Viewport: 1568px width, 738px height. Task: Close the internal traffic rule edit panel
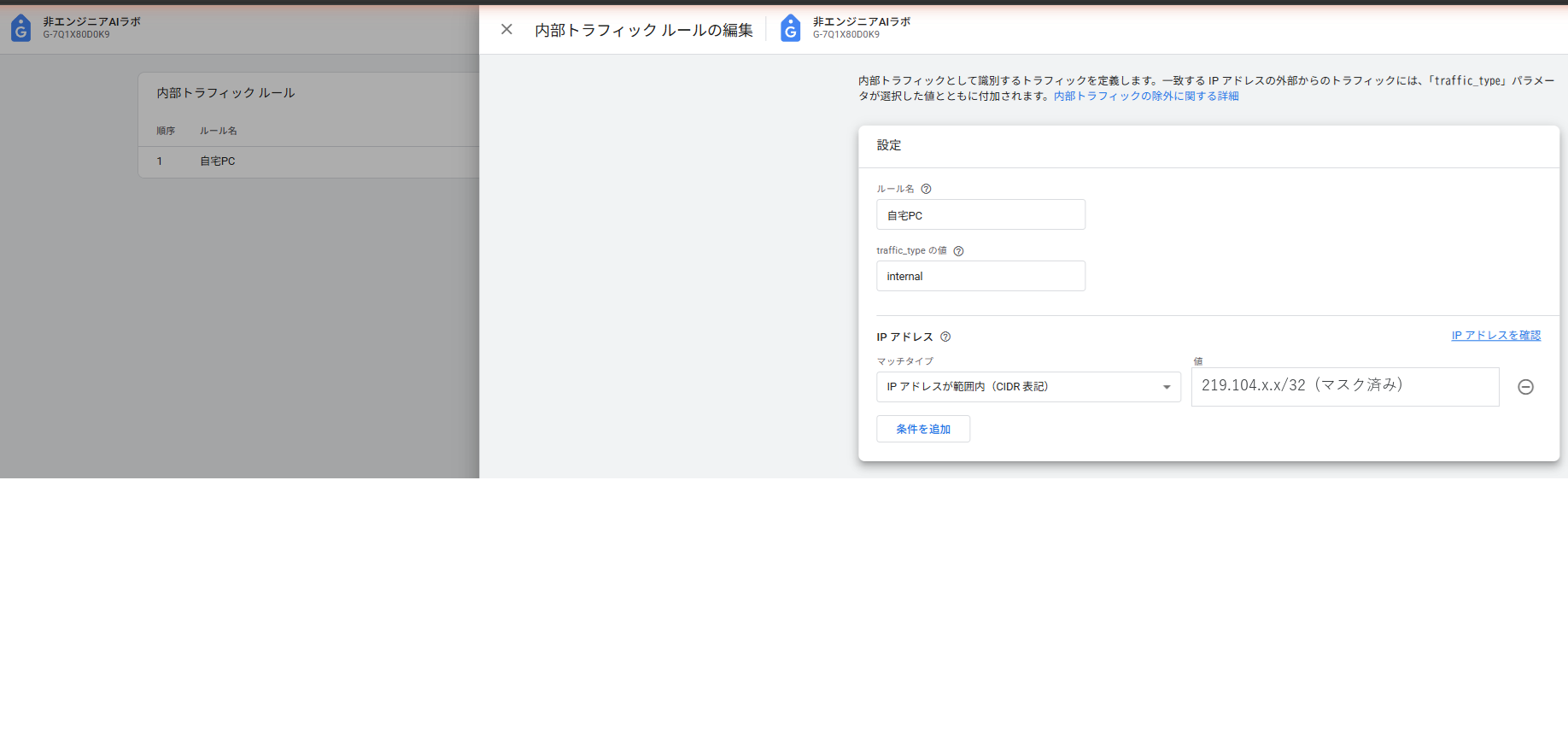click(x=506, y=29)
